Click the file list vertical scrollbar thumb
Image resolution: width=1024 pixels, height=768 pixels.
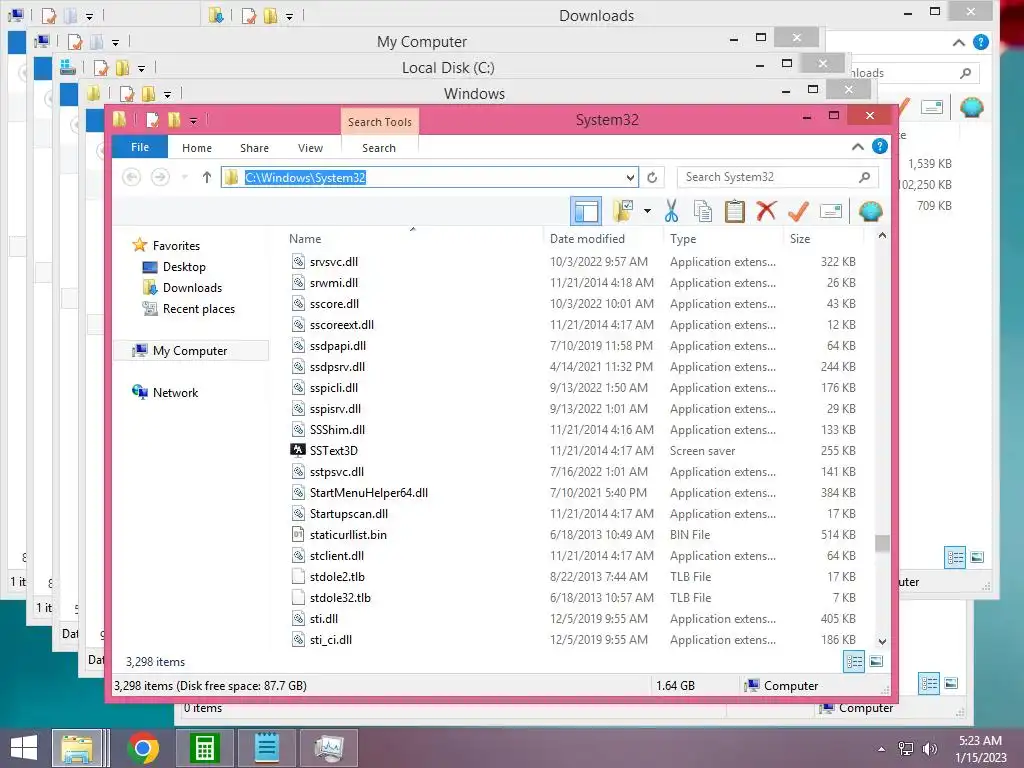point(882,543)
